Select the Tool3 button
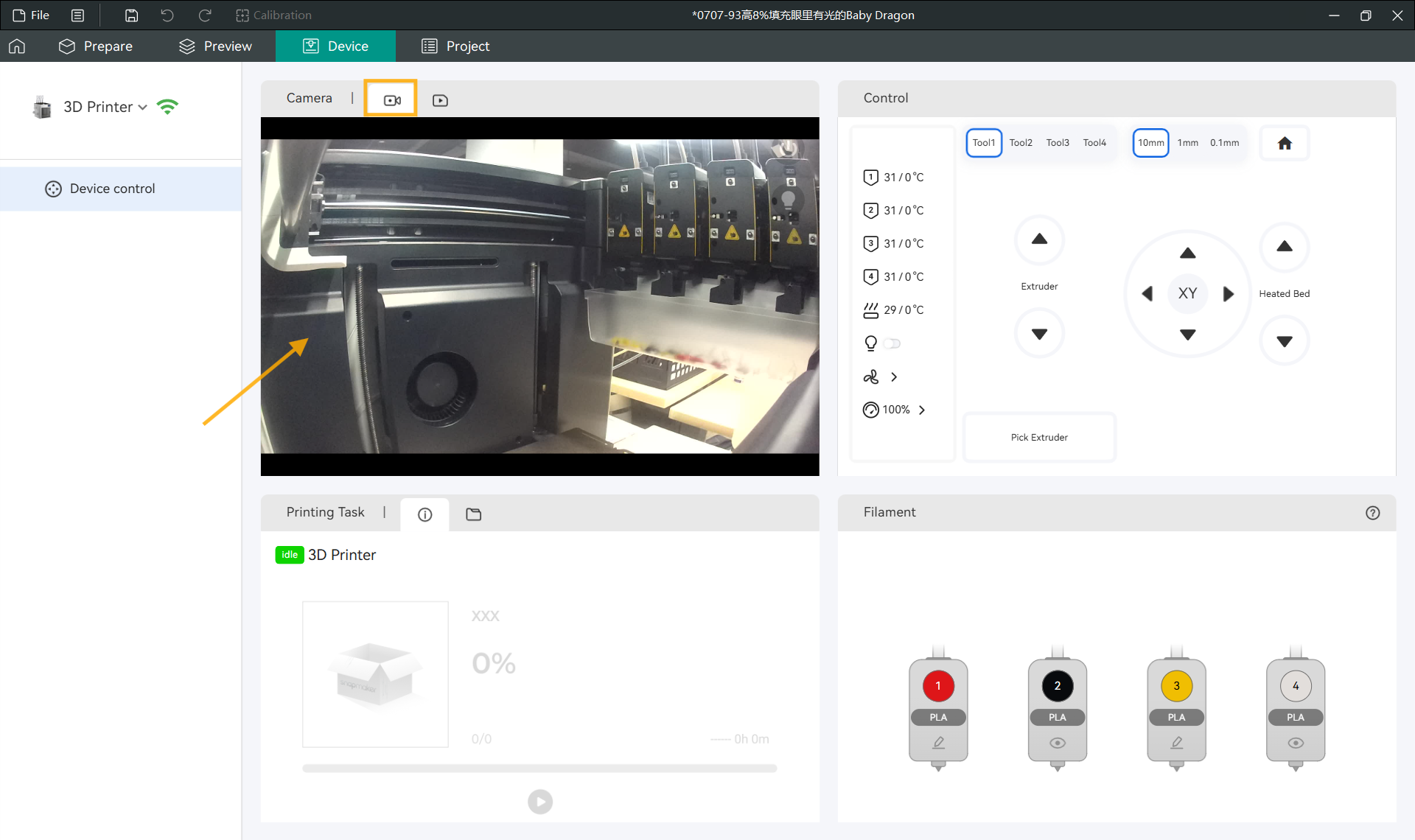The height and width of the screenshot is (840, 1415). tap(1057, 143)
